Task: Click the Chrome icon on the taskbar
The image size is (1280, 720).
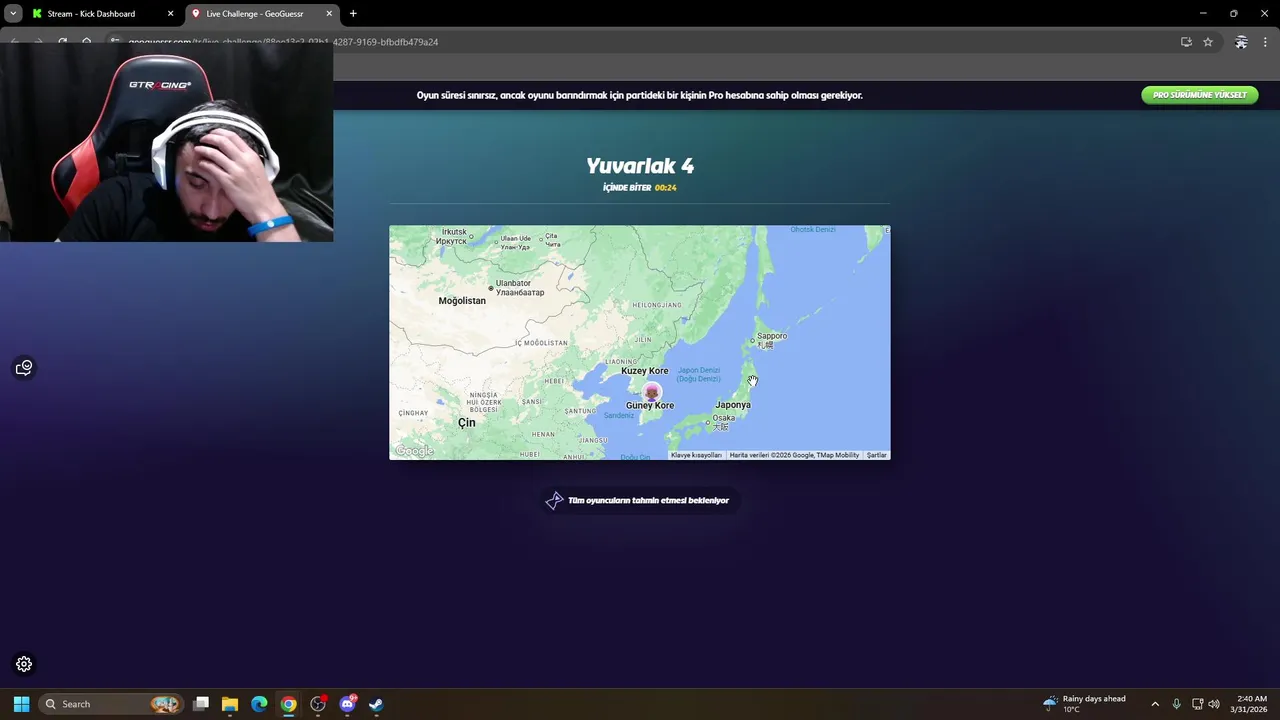Action: click(288, 704)
